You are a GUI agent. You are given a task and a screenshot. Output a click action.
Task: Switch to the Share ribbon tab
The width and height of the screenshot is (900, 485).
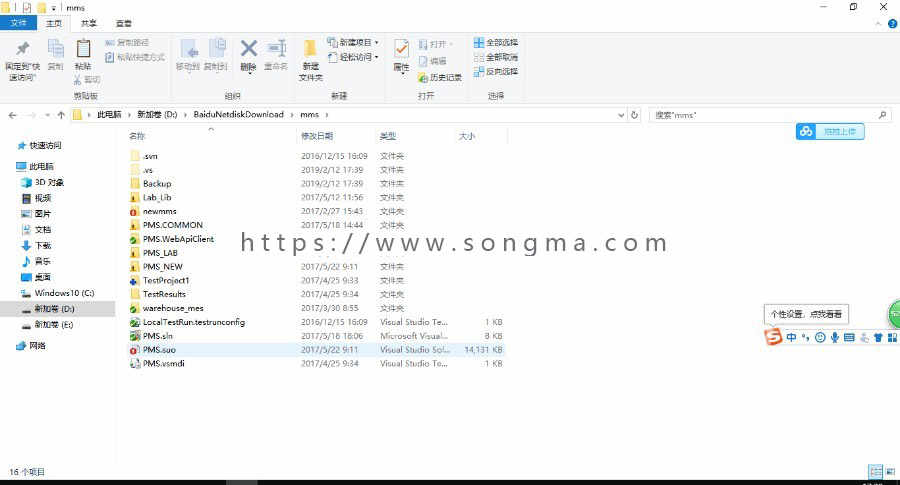[88, 24]
